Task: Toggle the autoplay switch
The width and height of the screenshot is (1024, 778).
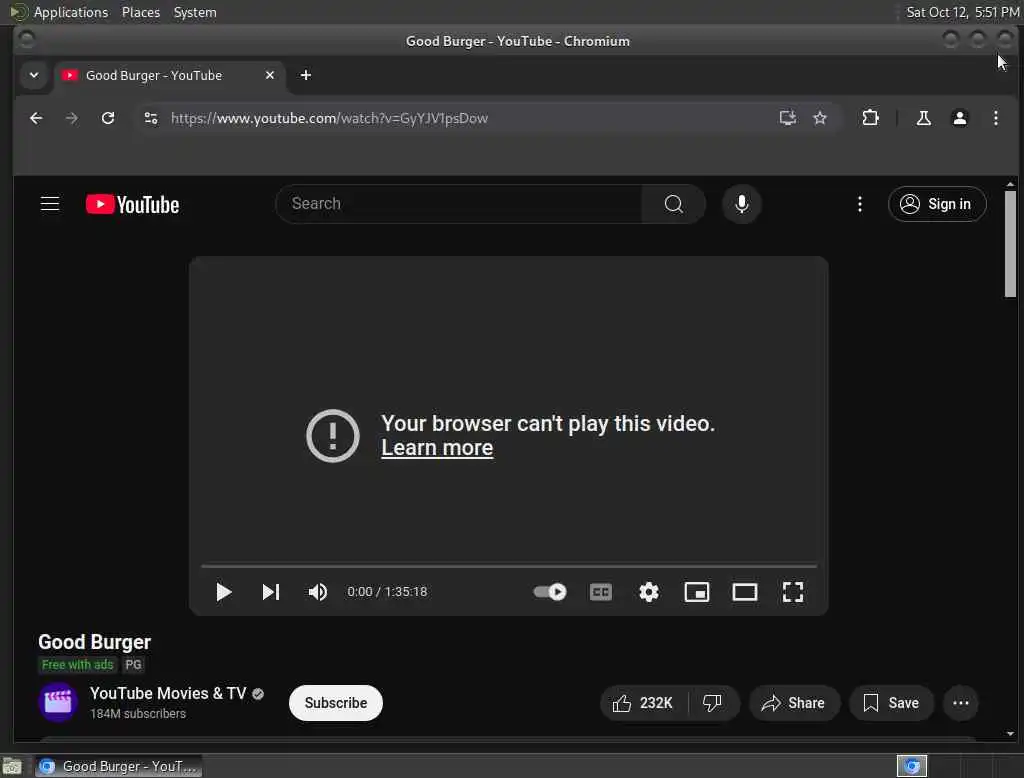Action: (550, 592)
